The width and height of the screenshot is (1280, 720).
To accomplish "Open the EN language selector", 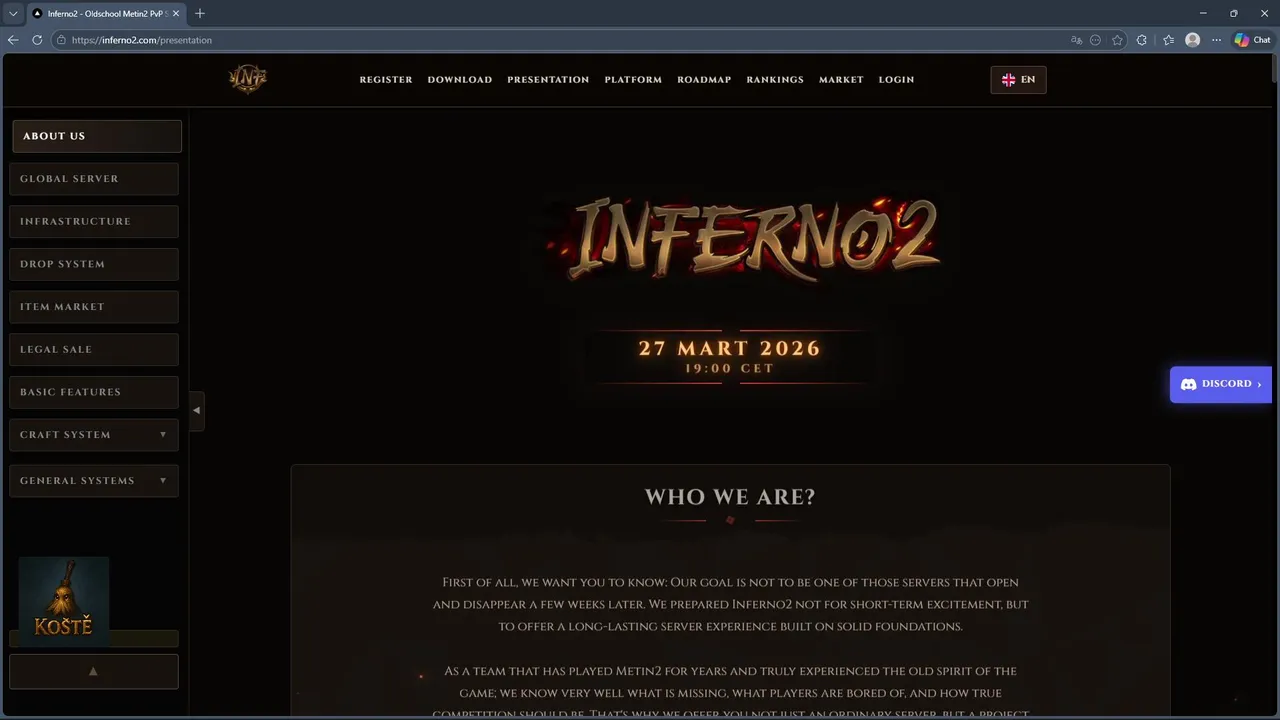I will 1018,80.
